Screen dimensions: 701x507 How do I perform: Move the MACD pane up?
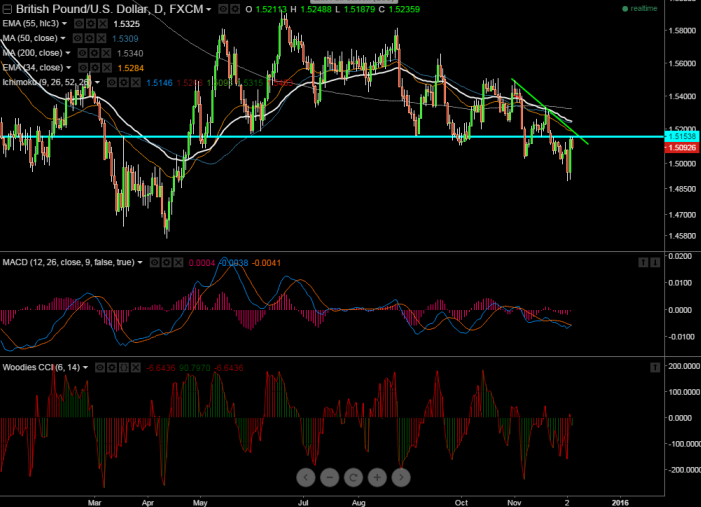tap(643, 262)
